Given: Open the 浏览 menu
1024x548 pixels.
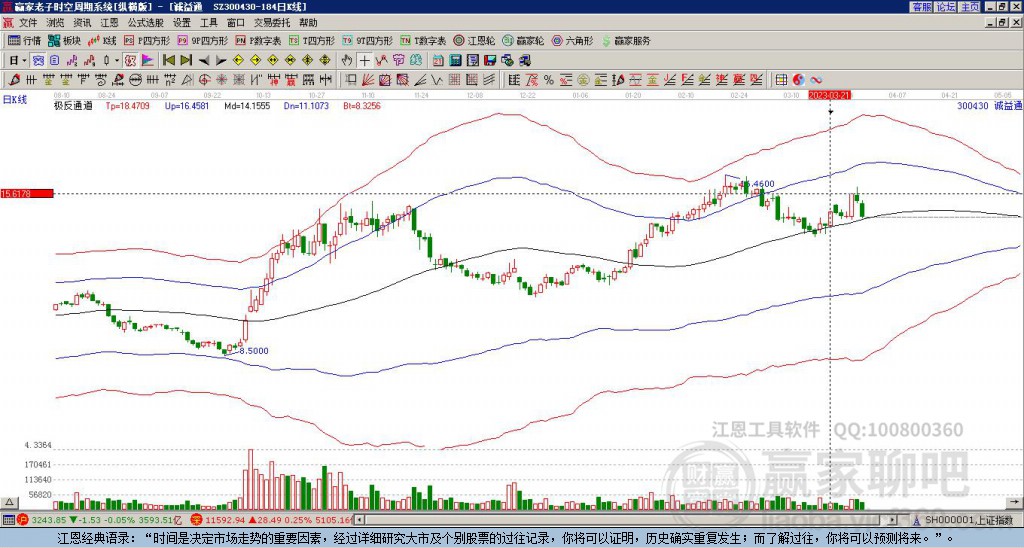Looking at the screenshot, I should click(56, 23).
